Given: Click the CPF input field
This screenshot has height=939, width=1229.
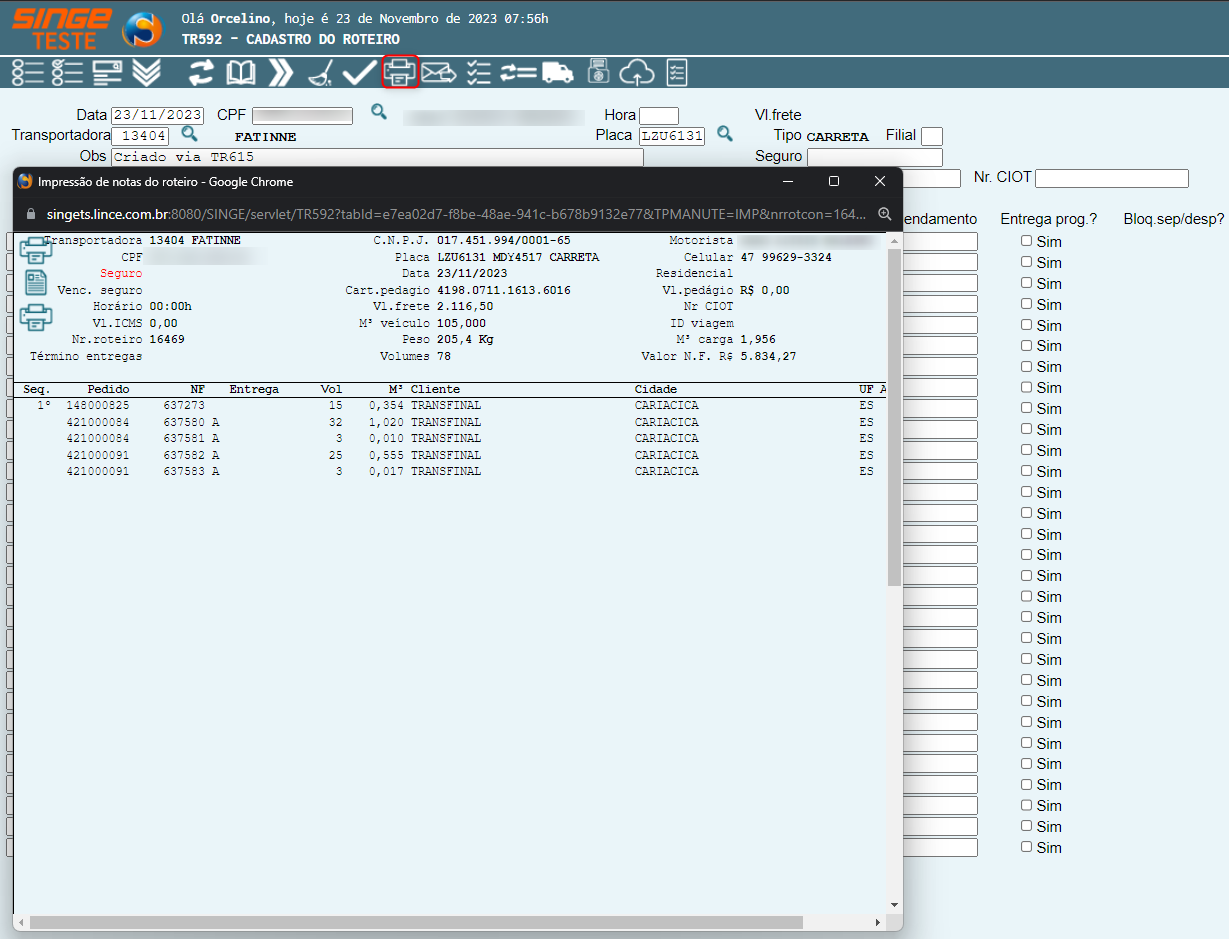Looking at the screenshot, I should [302, 115].
